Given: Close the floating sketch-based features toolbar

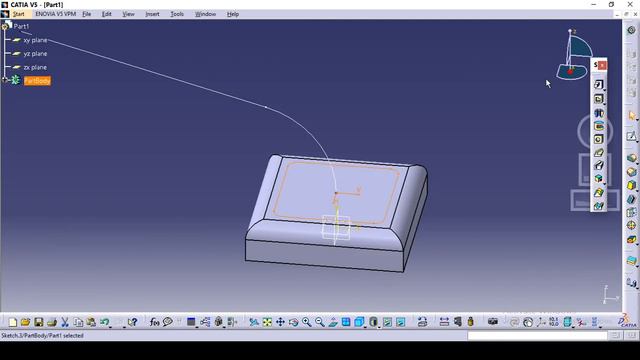Looking at the screenshot, I should pos(602,65).
